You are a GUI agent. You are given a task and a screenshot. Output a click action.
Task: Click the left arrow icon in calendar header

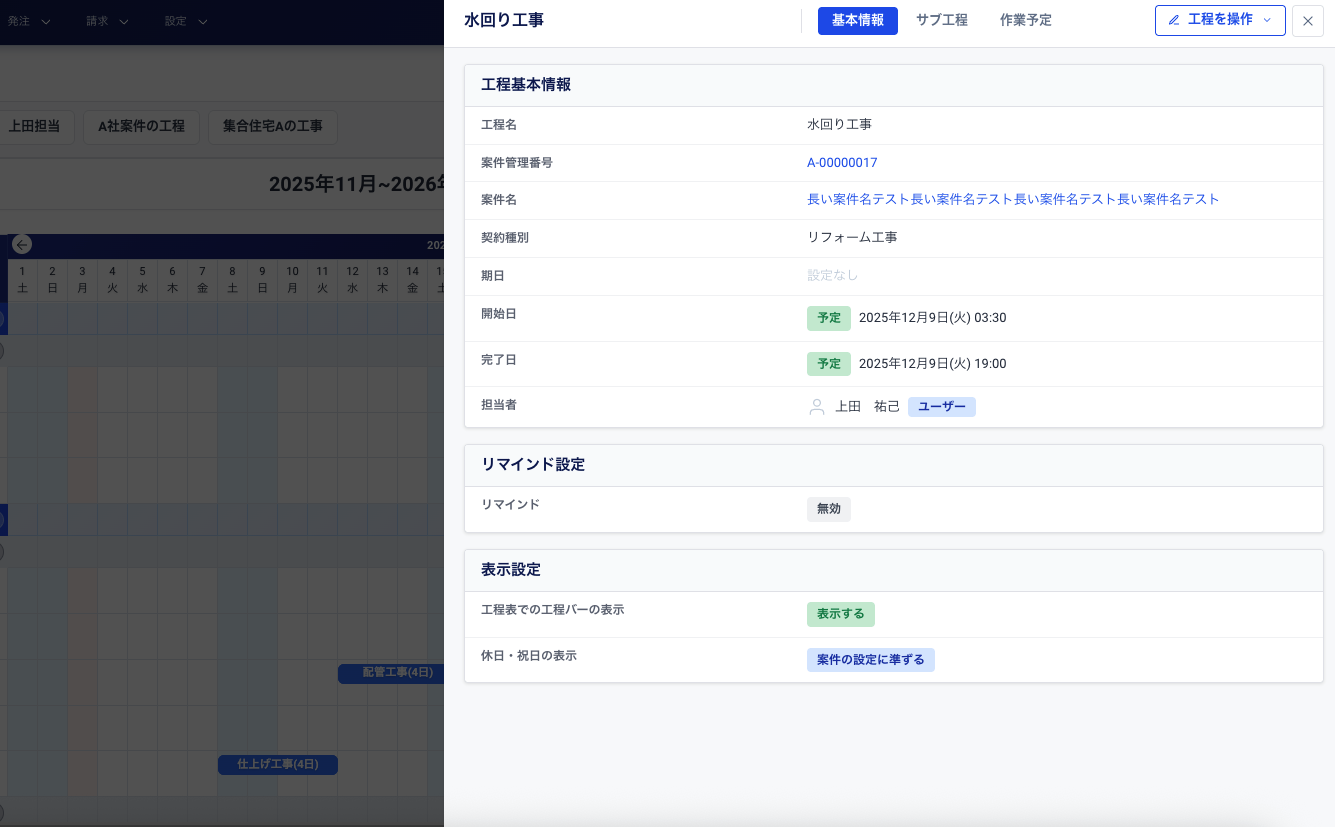(x=22, y=244)
